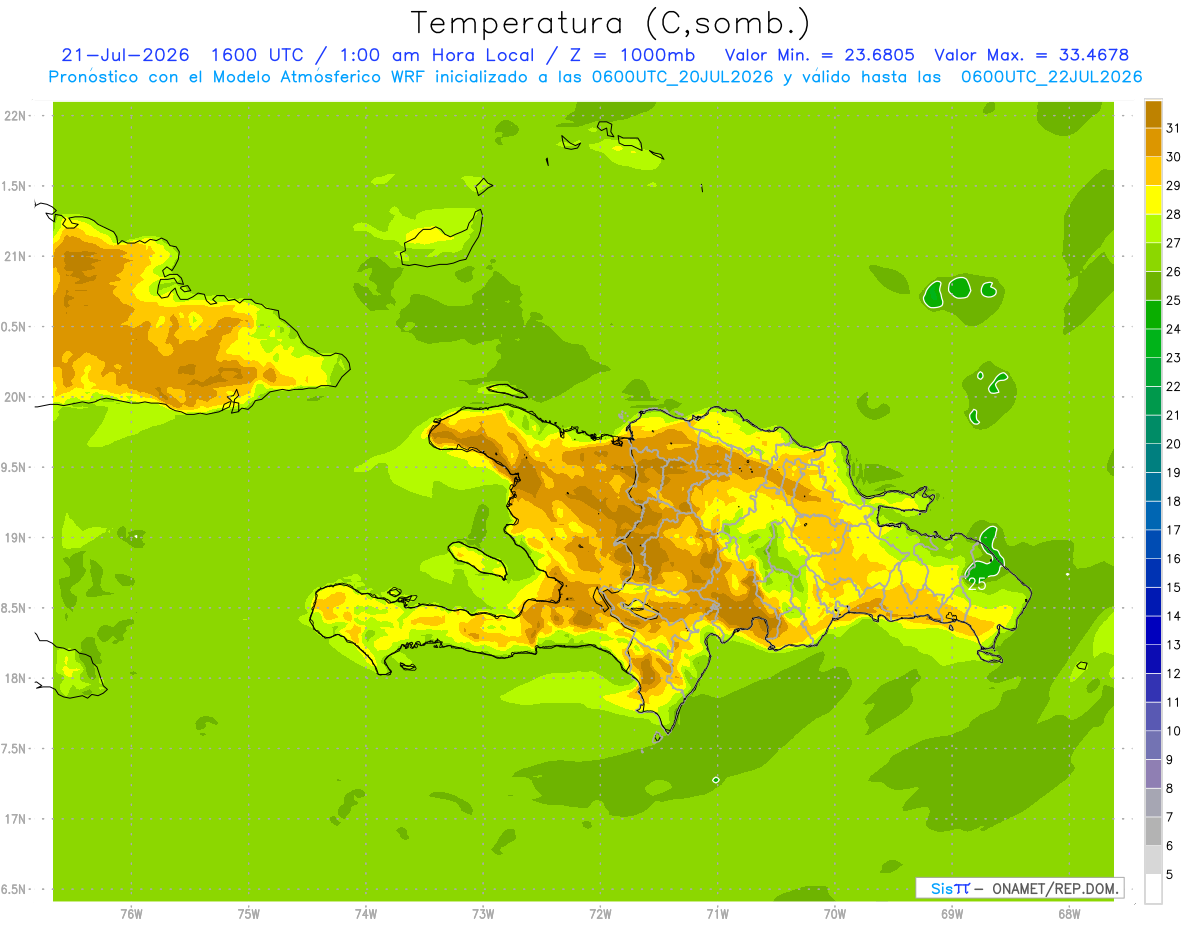Click the "ONAMET/REP.DOM." credit label
Viewport: 1200px width, 927px height.
click(x=1056, y=888)
